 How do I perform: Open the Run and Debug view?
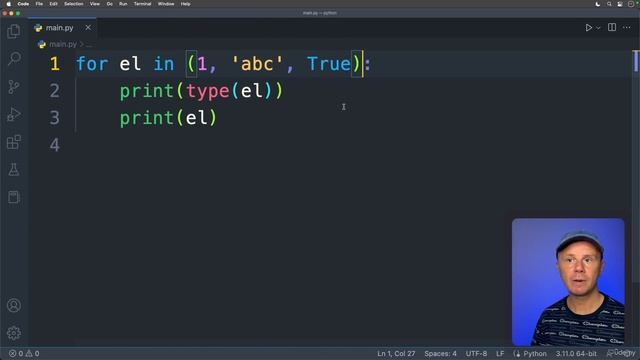click(x=14, y=114)
